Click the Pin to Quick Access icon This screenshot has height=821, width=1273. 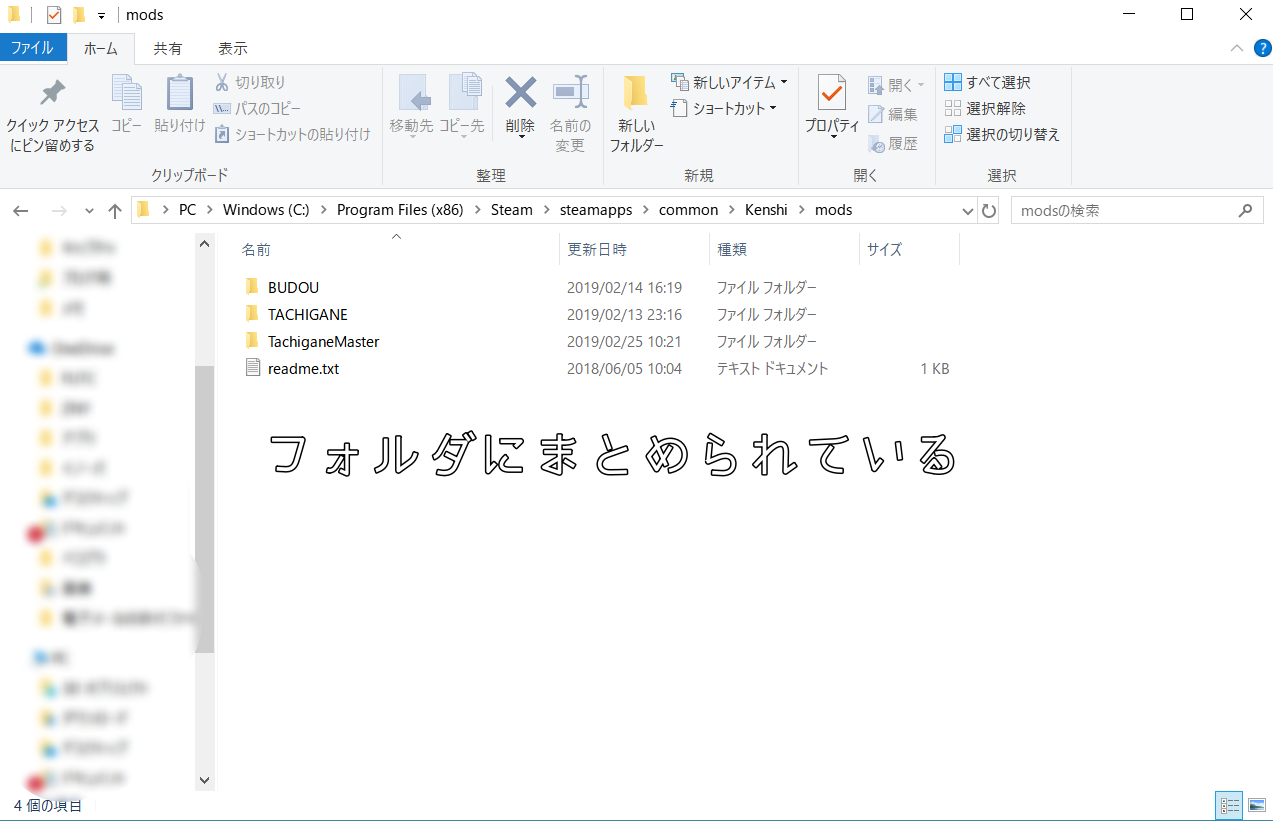point(52,95)
